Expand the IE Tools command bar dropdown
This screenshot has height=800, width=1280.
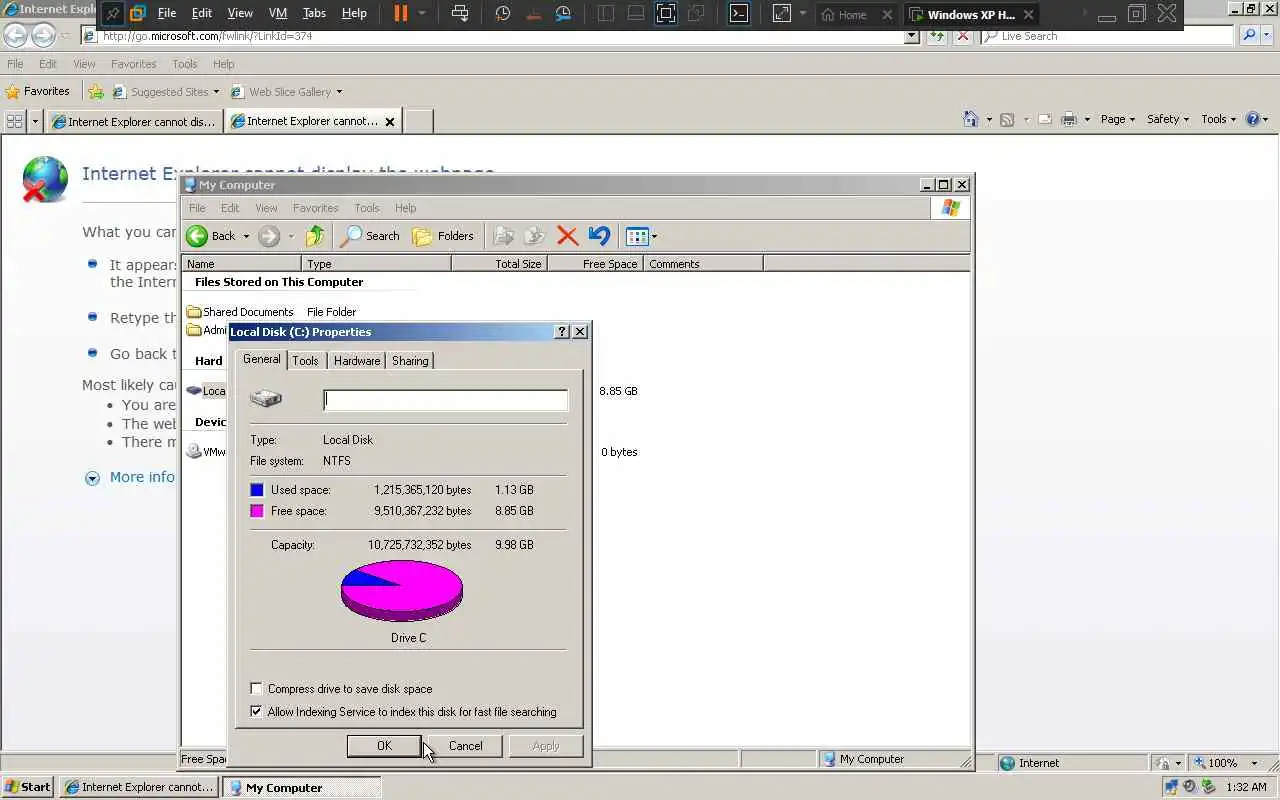click(x=1218, y=119)
